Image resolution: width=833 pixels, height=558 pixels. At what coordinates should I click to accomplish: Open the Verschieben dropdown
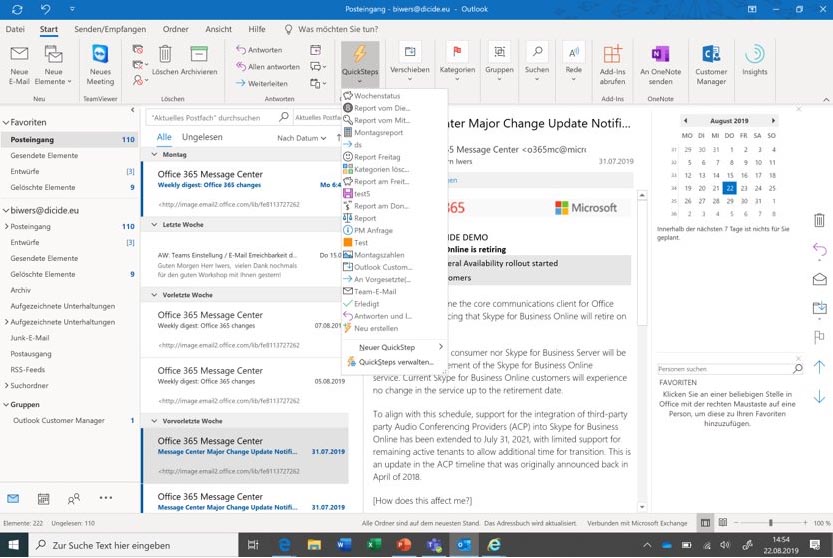click(410, 62)
